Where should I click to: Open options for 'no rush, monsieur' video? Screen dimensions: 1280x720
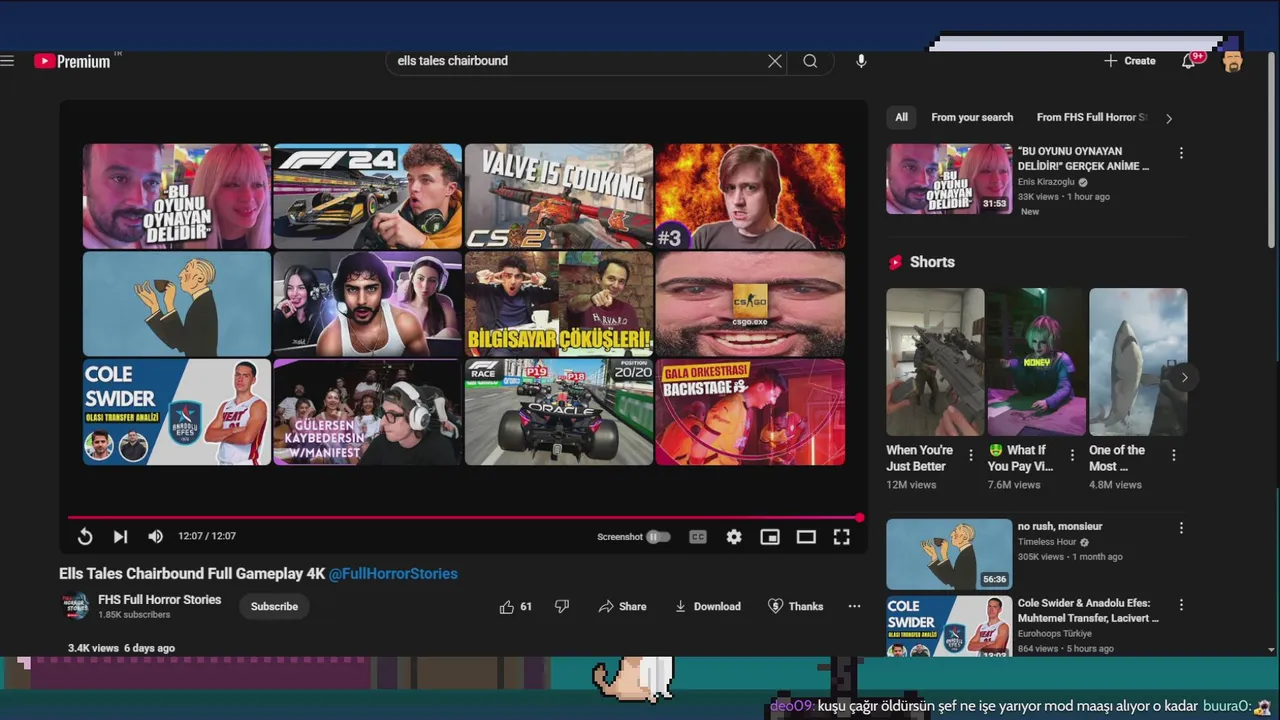click(1181, 528)
